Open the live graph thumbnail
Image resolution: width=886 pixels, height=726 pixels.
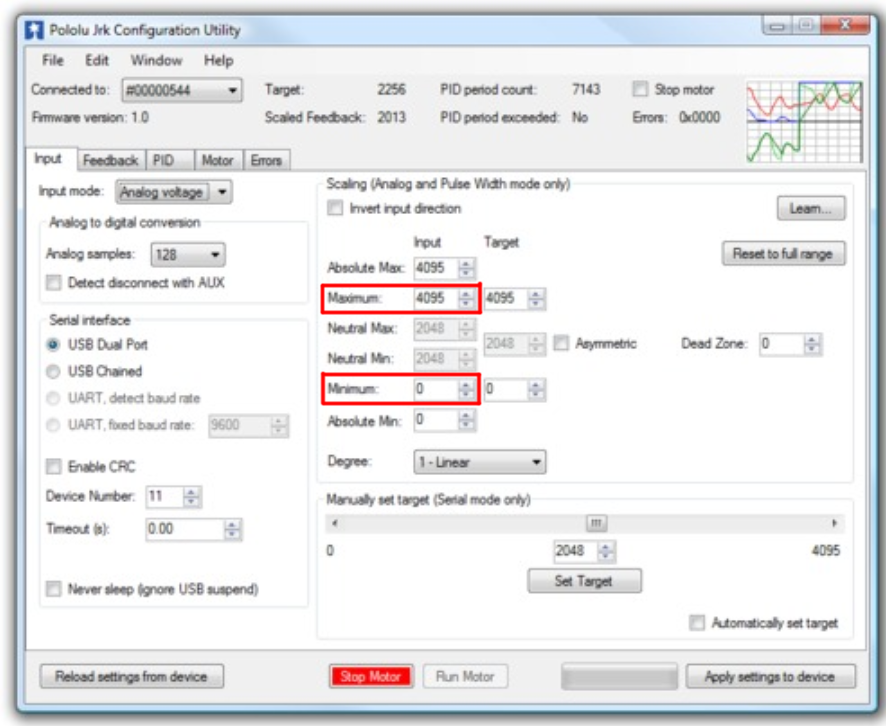[804, 122]
